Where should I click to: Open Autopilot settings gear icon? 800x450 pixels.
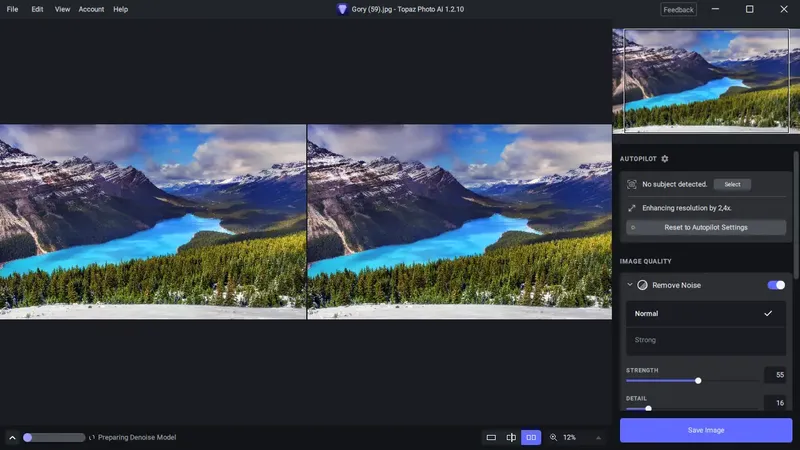click(664, 159)
